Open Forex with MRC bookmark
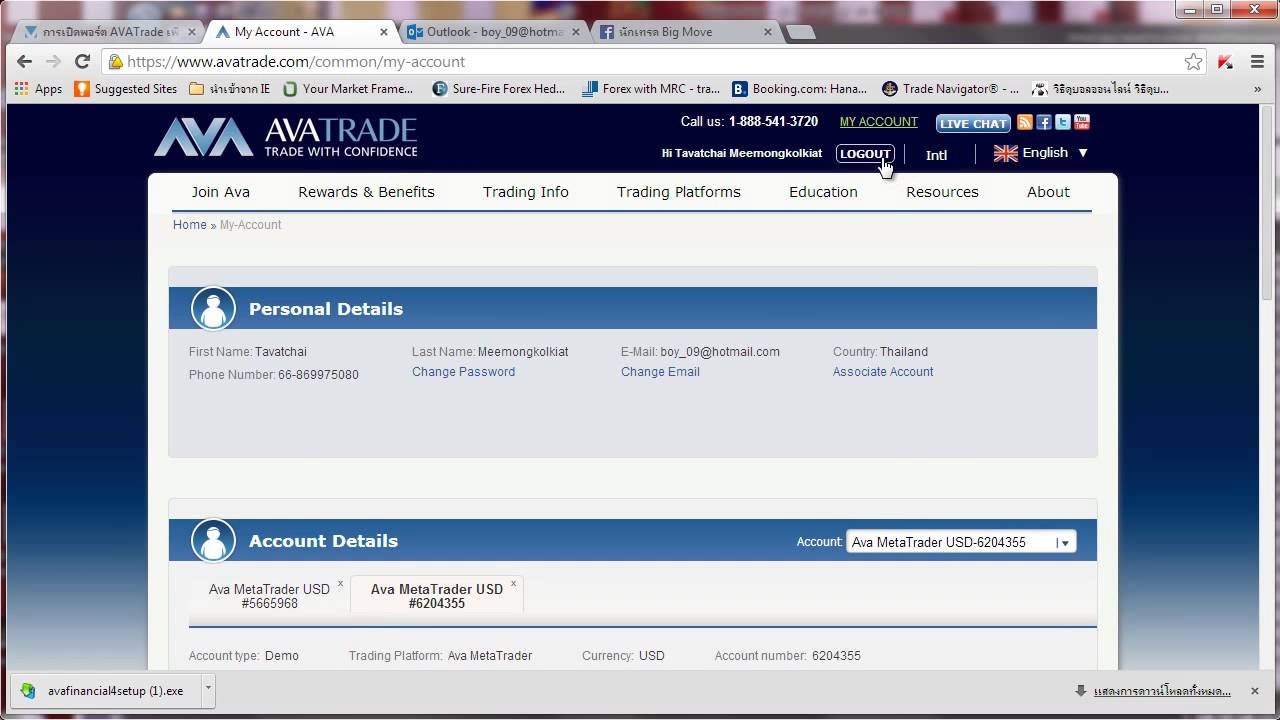The width and height of the screenshot is (1280, 720). click(x=650, y=89)
